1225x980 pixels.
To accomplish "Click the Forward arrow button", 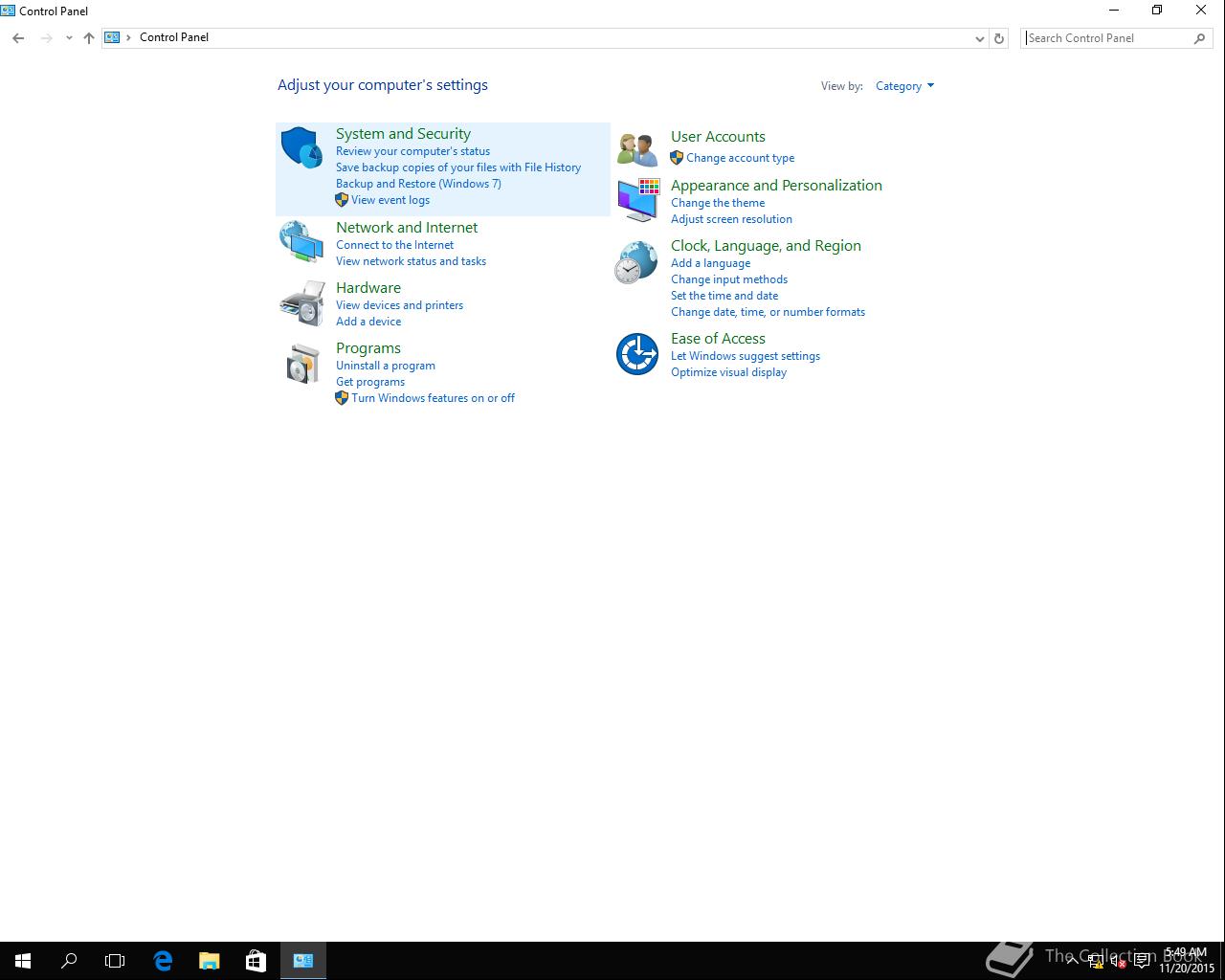I will [46, 38].
